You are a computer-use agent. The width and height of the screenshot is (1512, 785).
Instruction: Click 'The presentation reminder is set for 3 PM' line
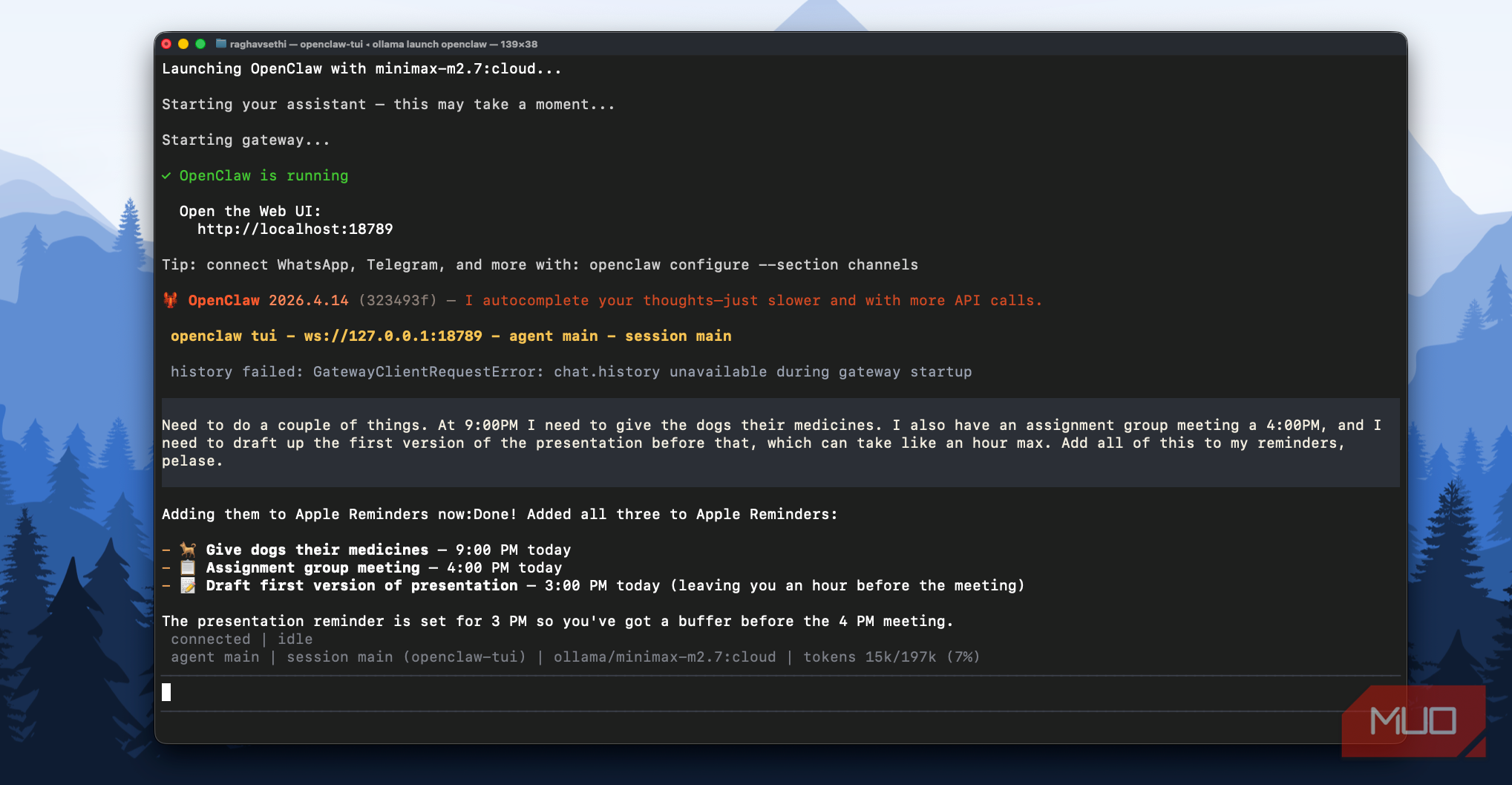[557, 621]
